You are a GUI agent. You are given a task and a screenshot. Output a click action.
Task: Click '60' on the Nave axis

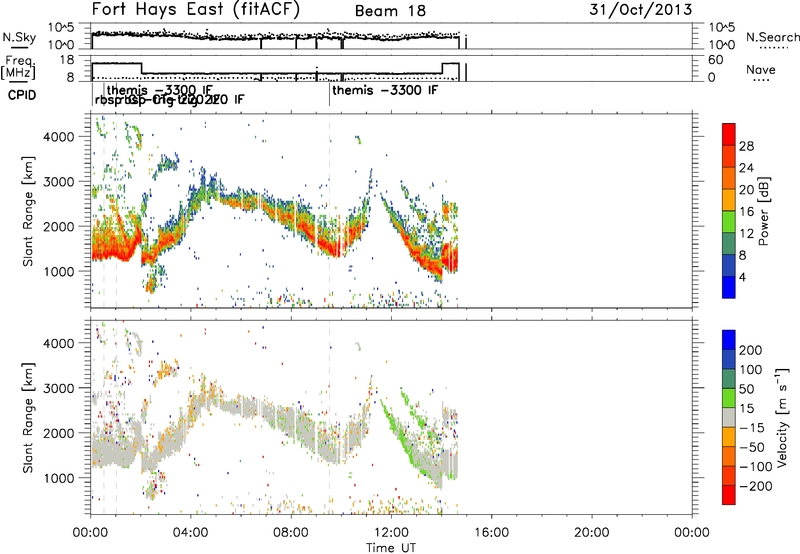pyautogui.click(x=715, y=60)
